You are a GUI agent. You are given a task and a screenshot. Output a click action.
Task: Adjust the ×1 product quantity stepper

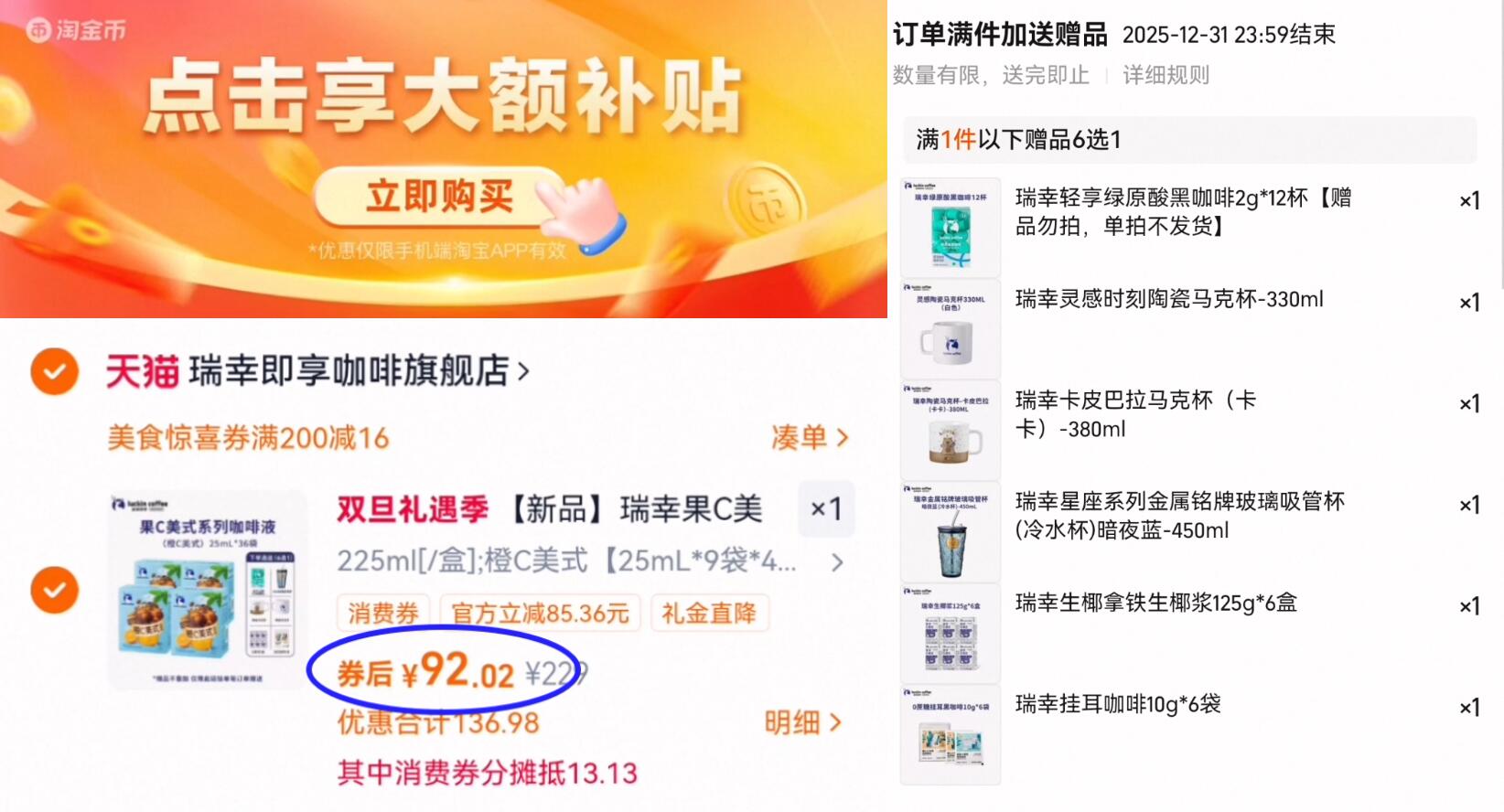826,508
